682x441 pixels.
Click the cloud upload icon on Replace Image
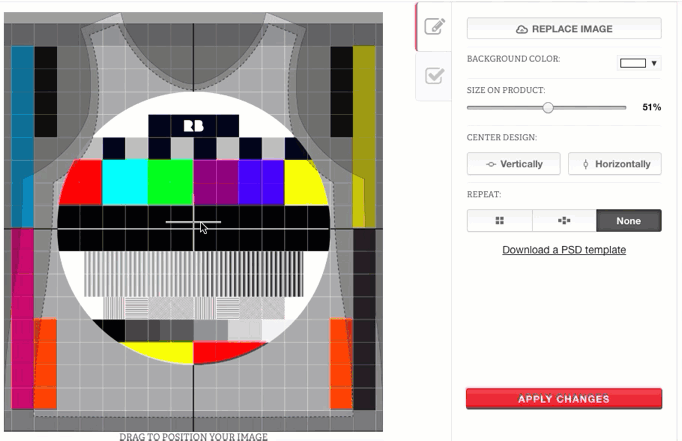click(x=522, y=29)
